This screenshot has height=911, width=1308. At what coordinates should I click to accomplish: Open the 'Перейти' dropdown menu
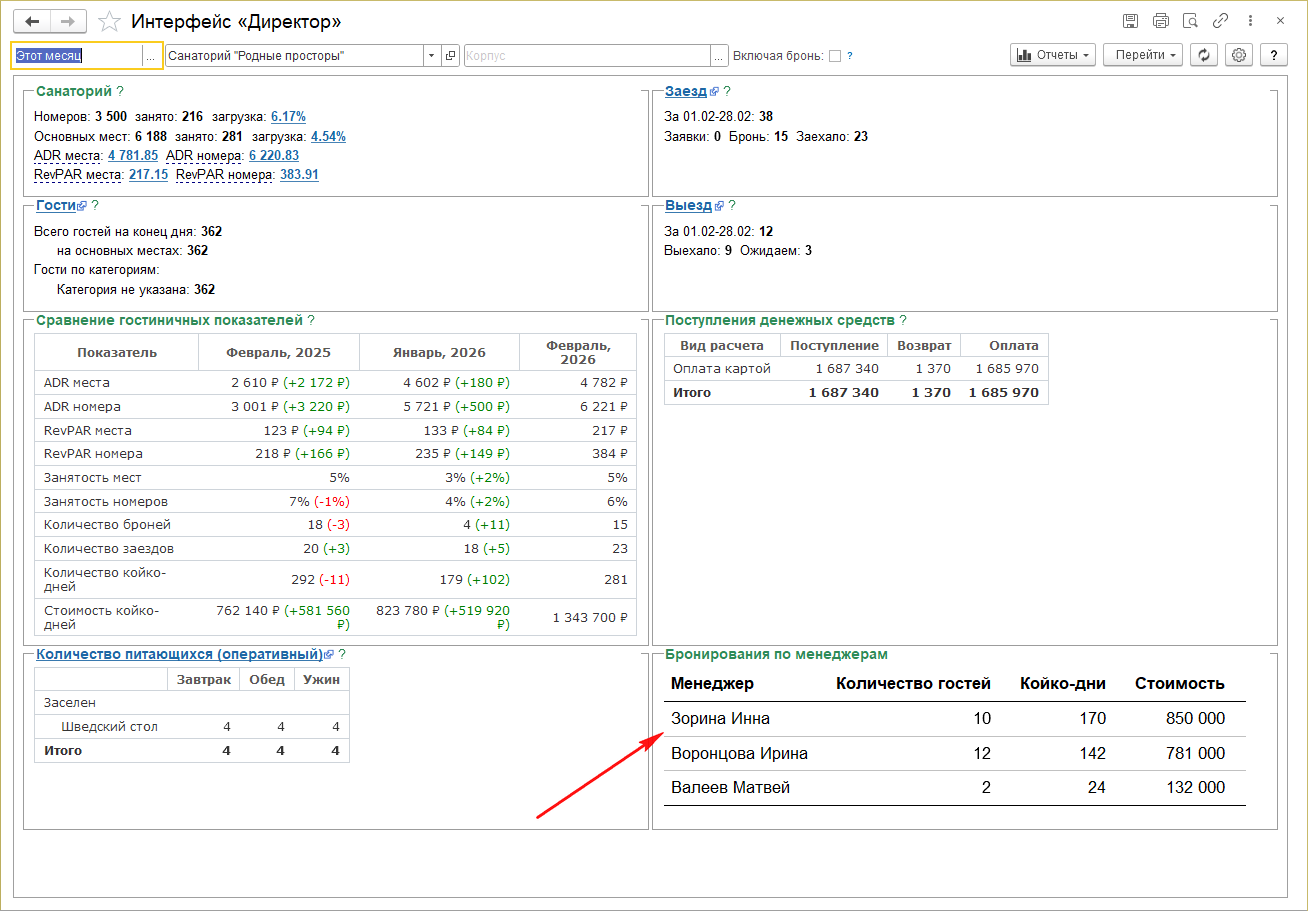click(x=1143, y=55)
